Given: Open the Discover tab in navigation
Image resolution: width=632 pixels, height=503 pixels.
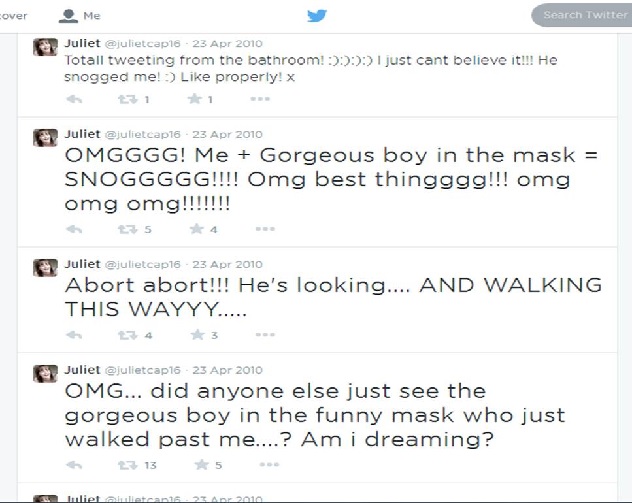Looking at the screenshot, I should (14, 16).
